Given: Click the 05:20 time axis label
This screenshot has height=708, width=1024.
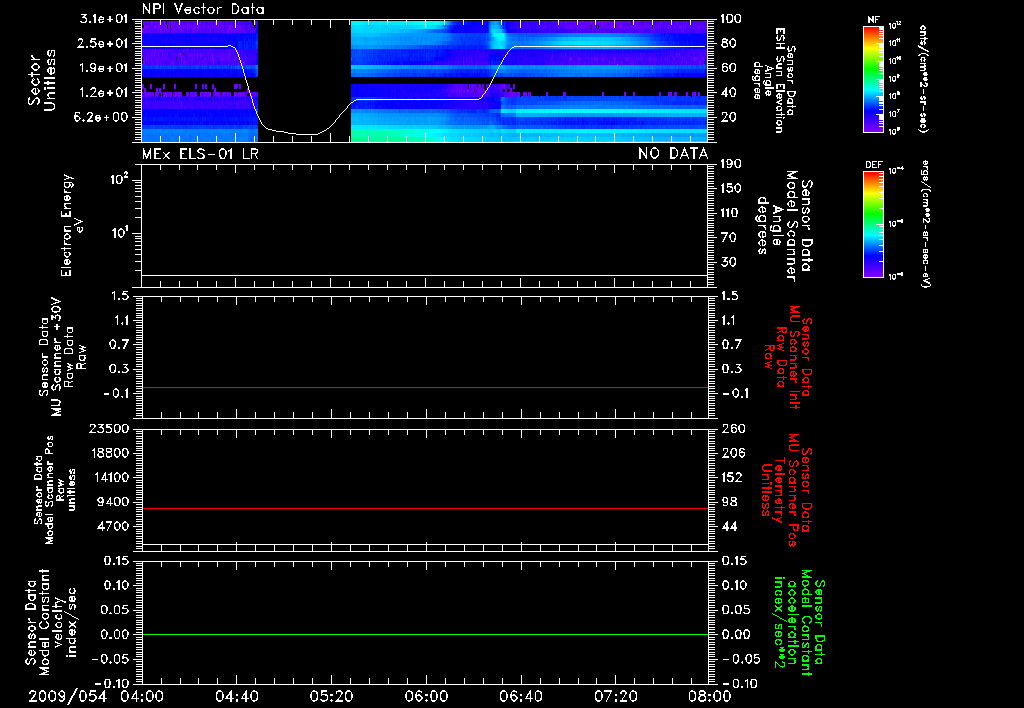Looking at the screenshot, I should click(x=331, y=696).
